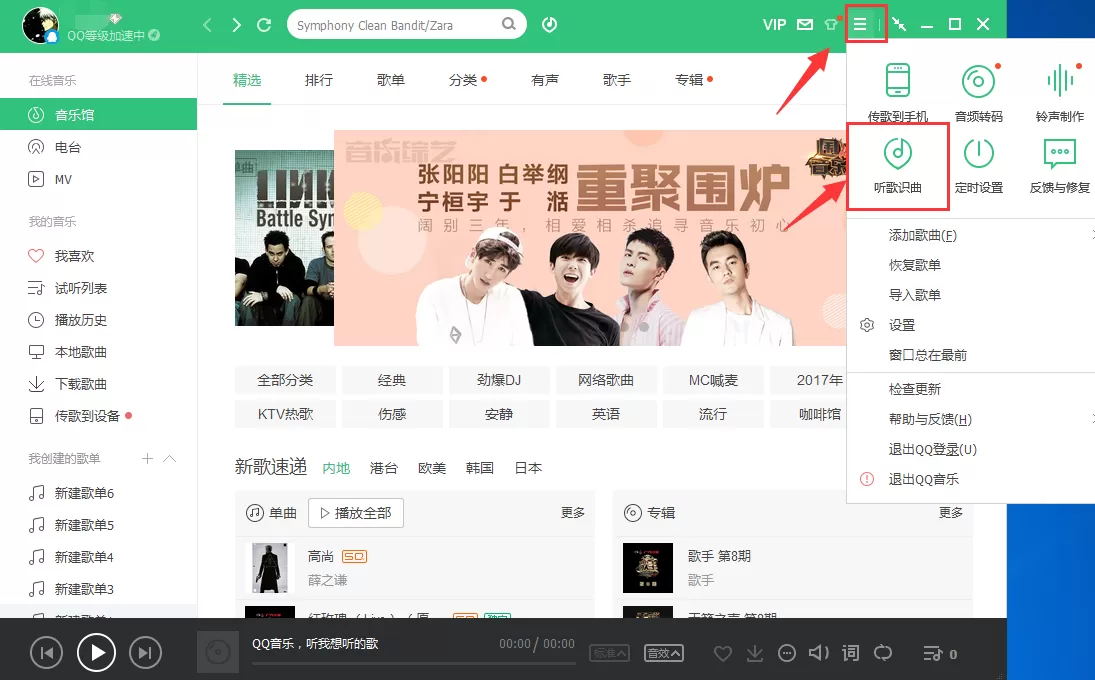Click the KTV热歌 category button
The image size is (1095, 680).
click(x=286, y=414)
